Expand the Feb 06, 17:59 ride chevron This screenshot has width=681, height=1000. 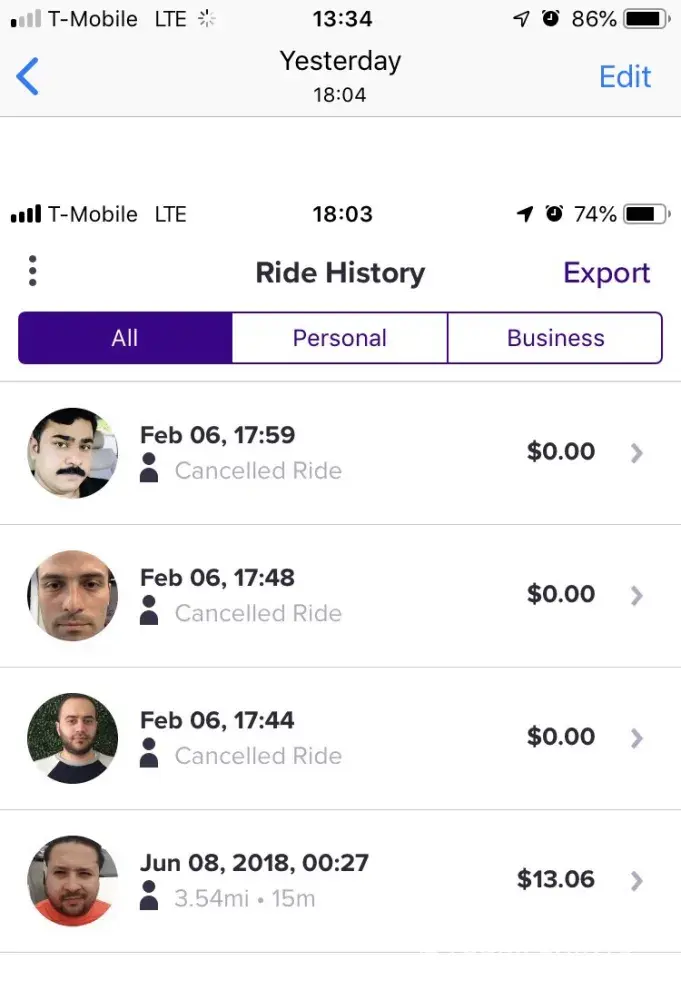click(x=637, y=453)
